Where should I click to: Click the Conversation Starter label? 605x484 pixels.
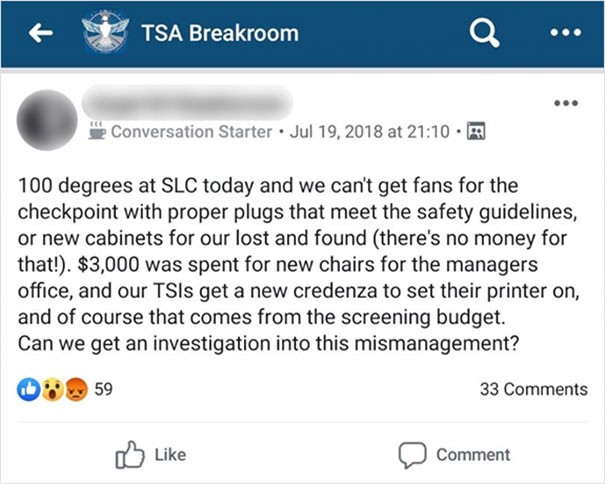(192, 131)
